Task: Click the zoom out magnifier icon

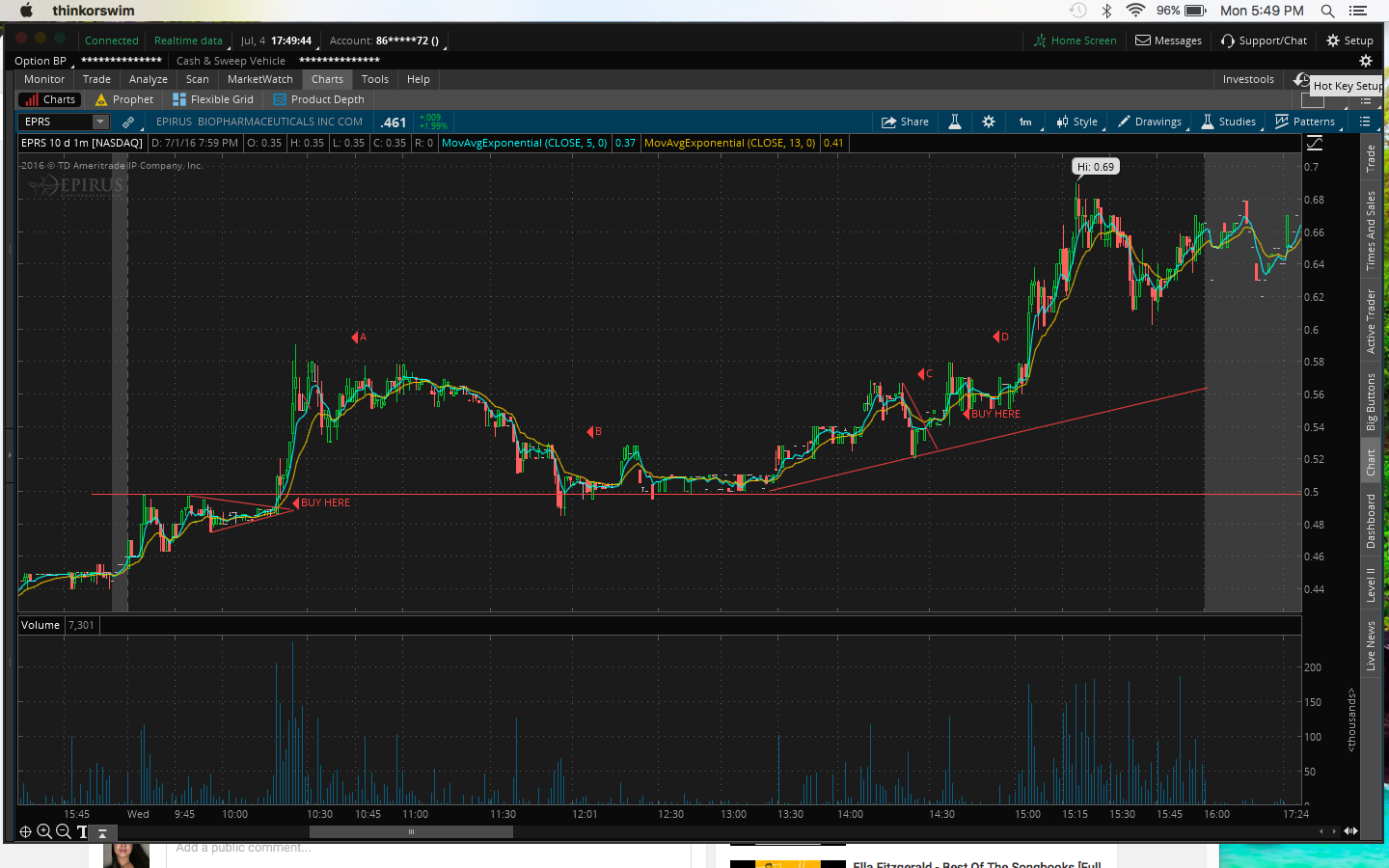Action: point(63,831)
